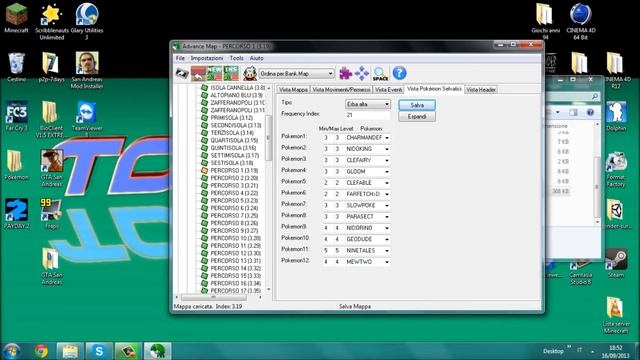
Task: Open ROM with the toolbar arrow icon
Action: pos(182,73)
